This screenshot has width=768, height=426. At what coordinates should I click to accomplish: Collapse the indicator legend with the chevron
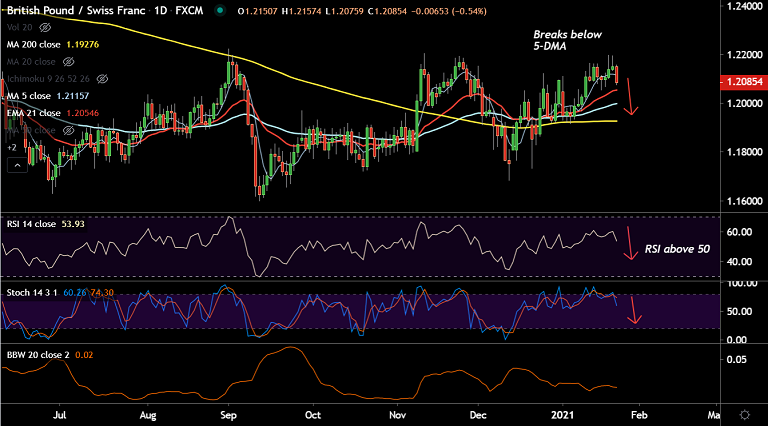pyautogui.click(x=17, y=166)
